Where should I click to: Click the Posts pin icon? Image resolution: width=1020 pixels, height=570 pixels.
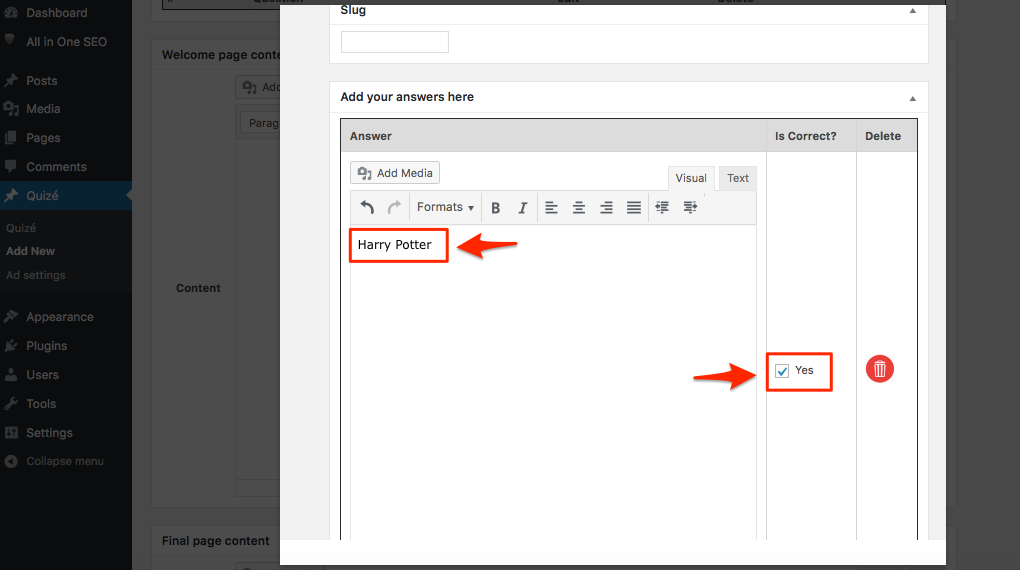(10, 81)
